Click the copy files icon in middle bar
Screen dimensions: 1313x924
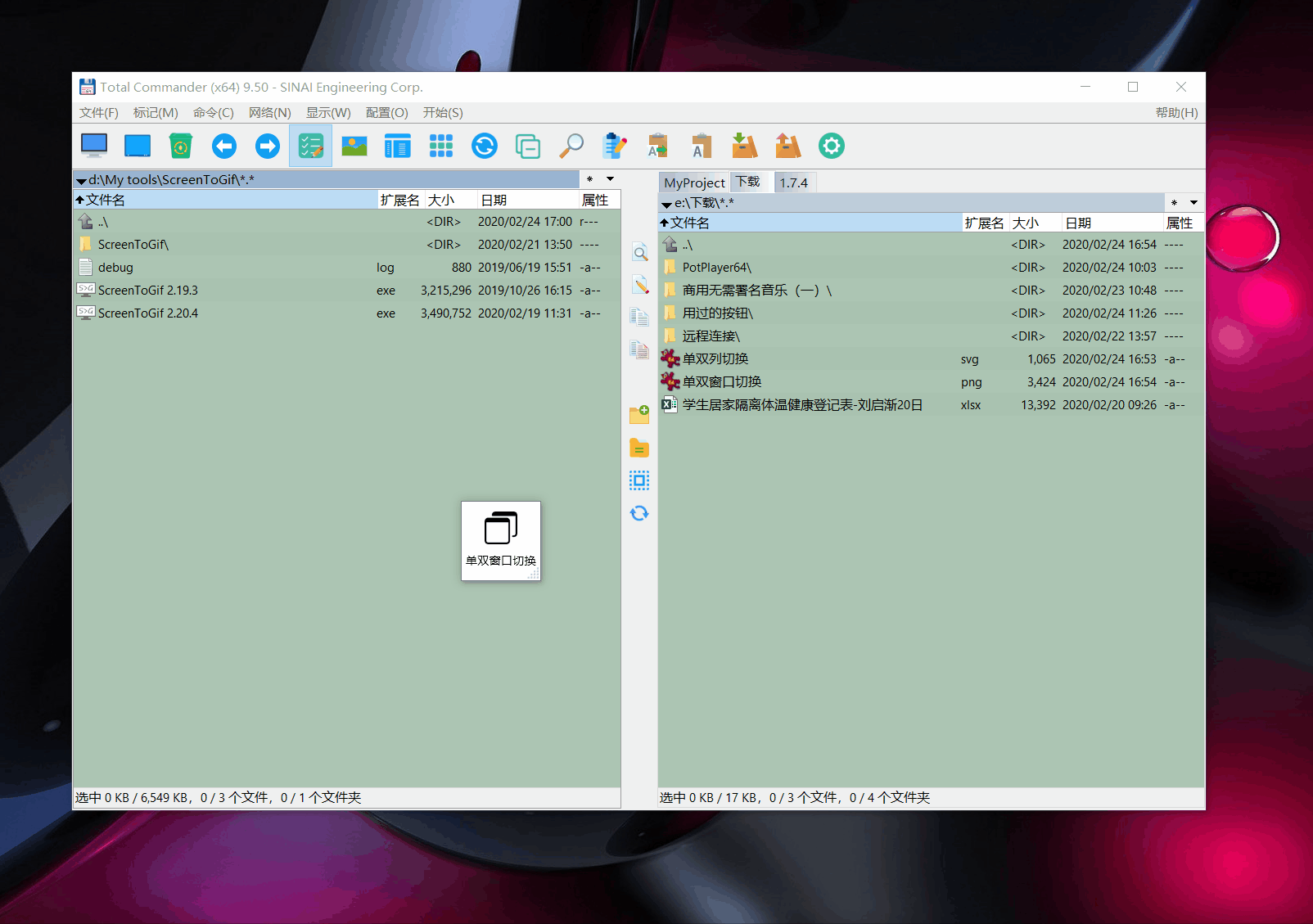click(x=639, y=317)
